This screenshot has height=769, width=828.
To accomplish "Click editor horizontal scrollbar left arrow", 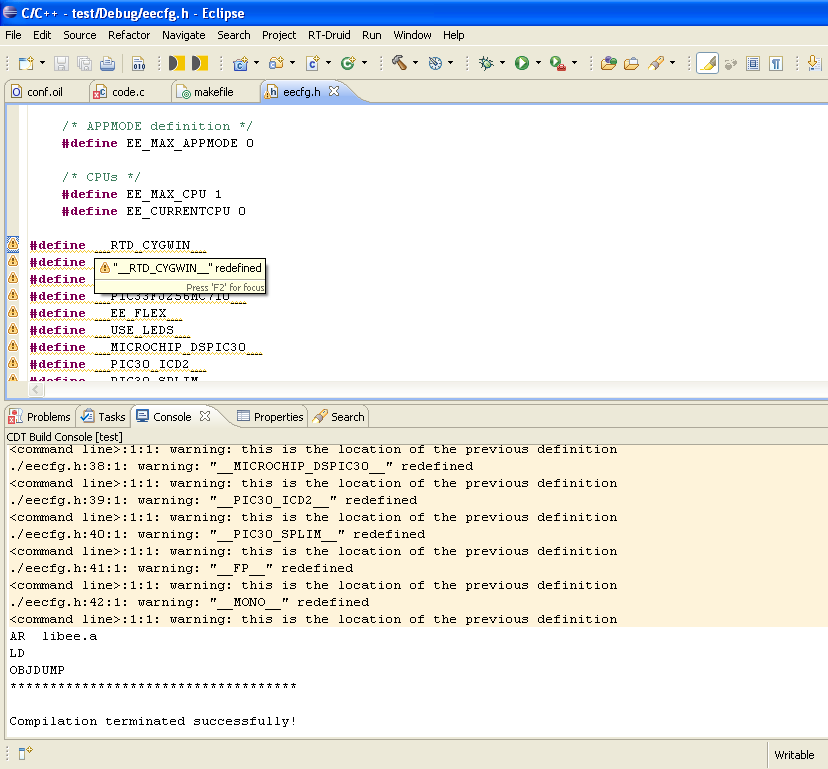I will point(35,390).
